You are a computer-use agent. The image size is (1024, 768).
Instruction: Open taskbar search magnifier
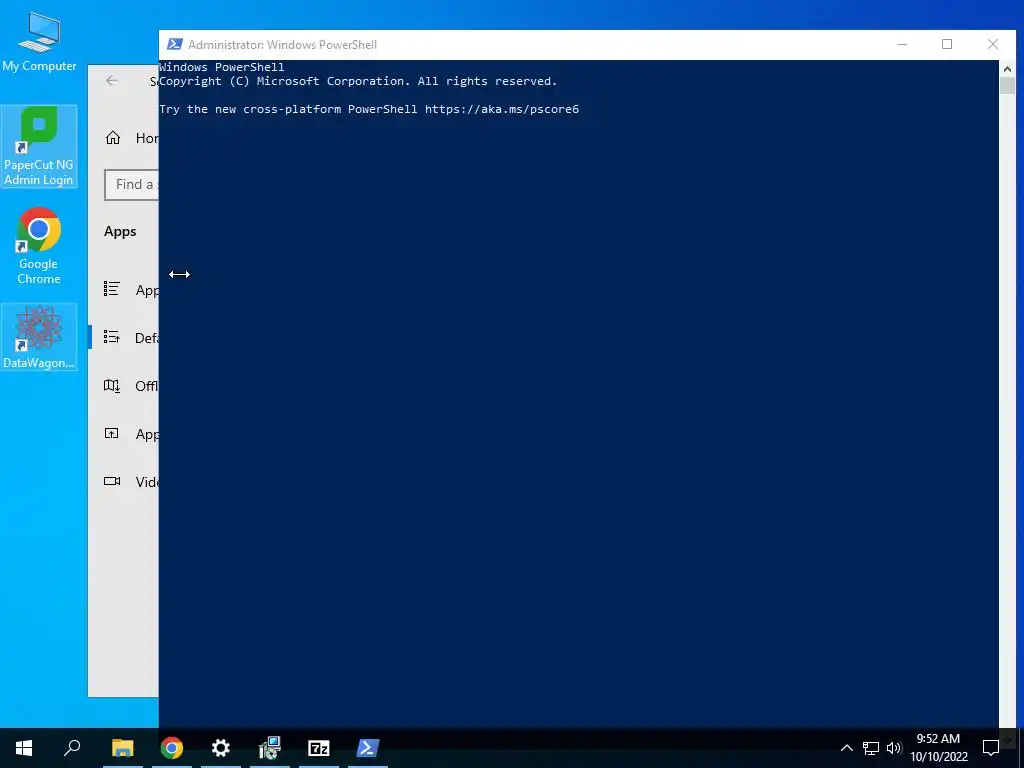coord(72,748)
